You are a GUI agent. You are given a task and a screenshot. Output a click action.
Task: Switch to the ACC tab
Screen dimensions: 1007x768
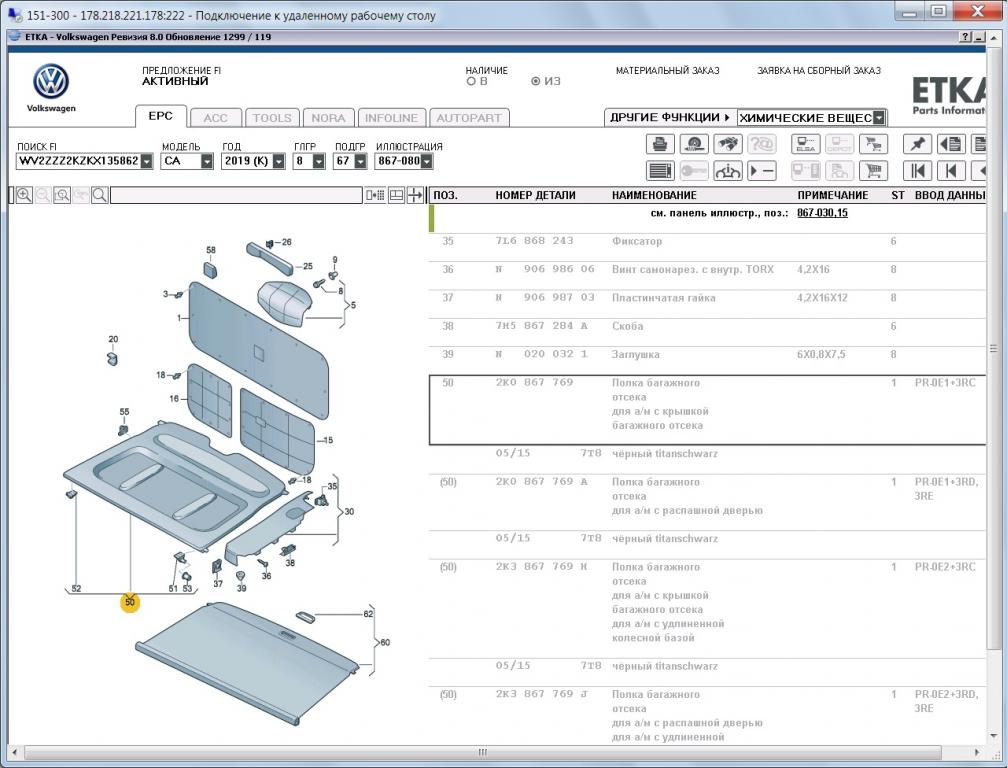(x=216, y=118)
